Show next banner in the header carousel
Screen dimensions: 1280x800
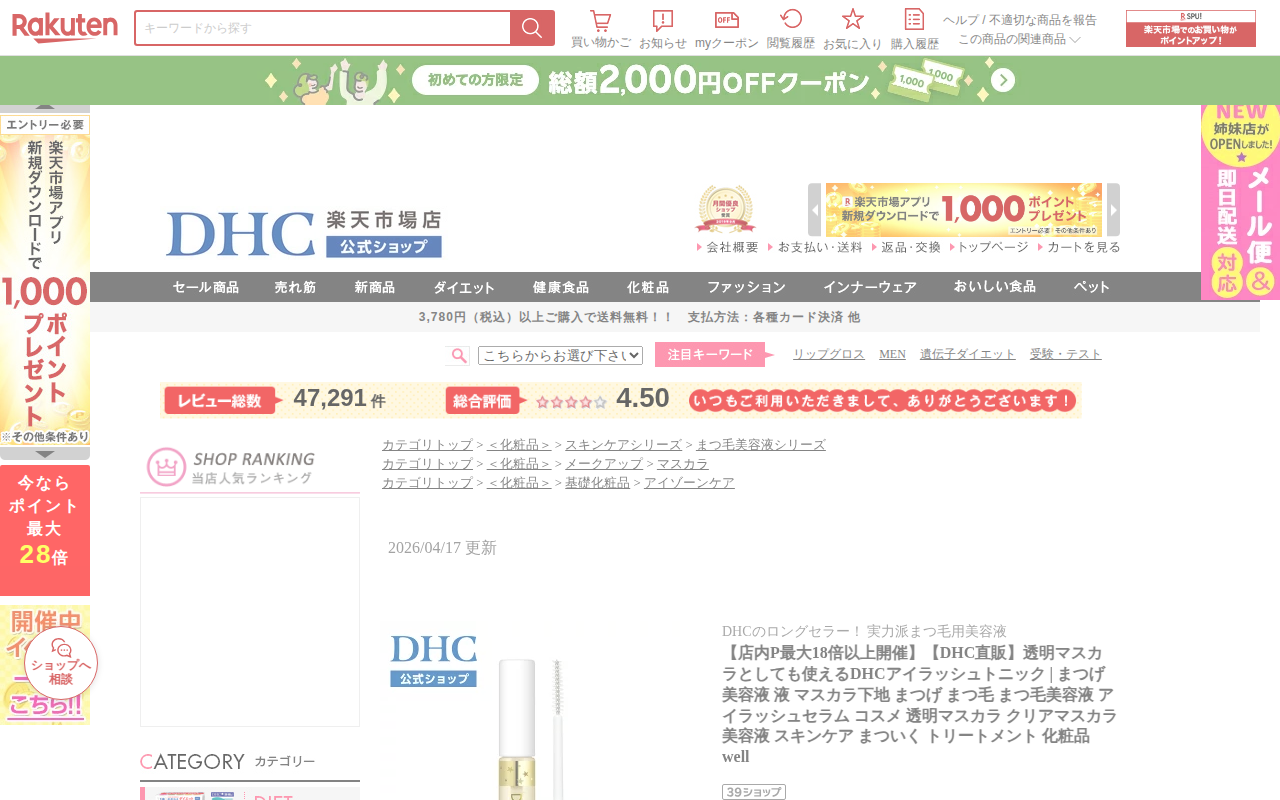(1113, 210)
